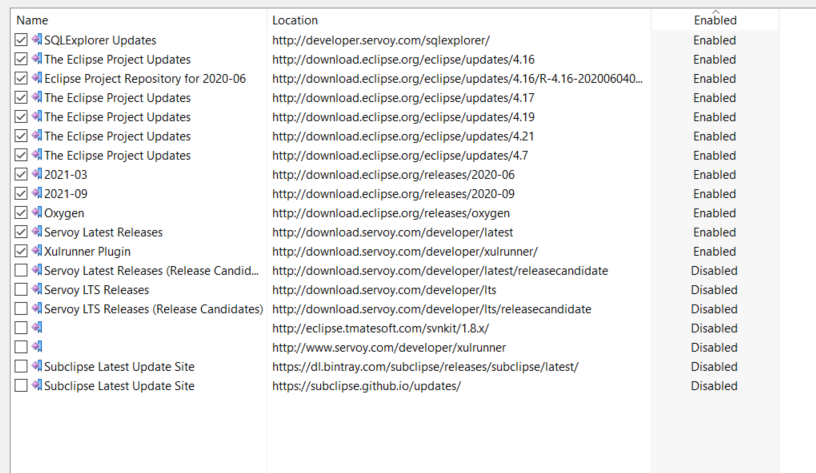Click the site icon for the updates/4.19 row
816x473 pixels.
coord(36,117)
